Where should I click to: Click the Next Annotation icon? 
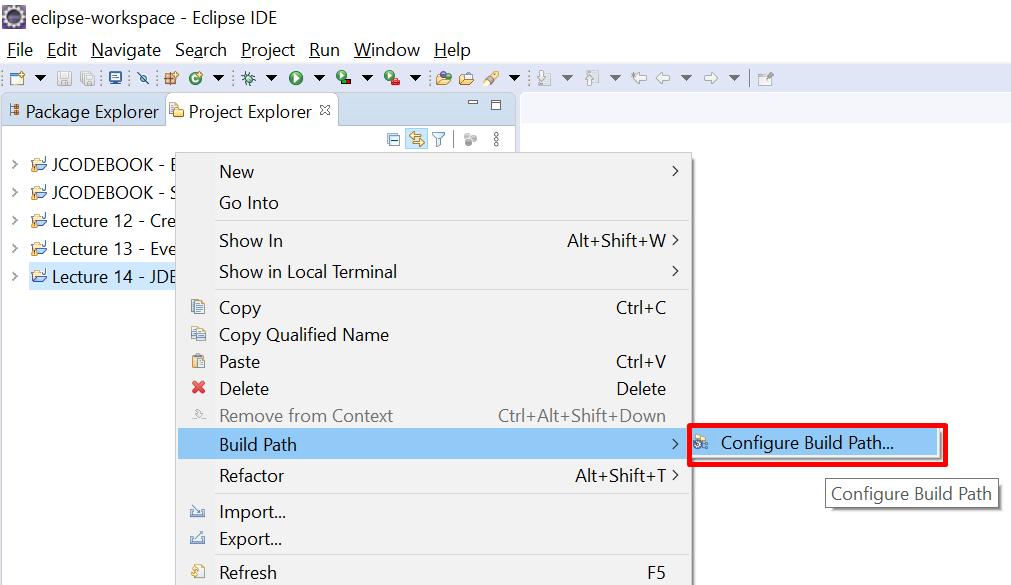544,79
